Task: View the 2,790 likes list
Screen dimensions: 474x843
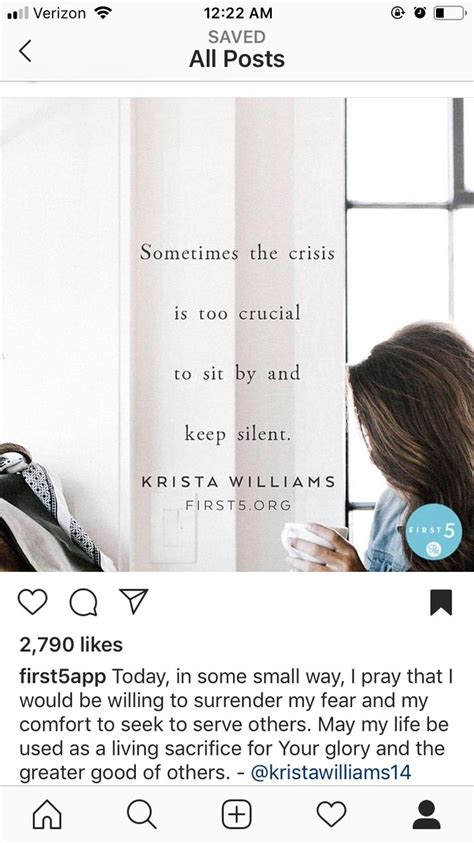Action: click(x=71, y=645)
